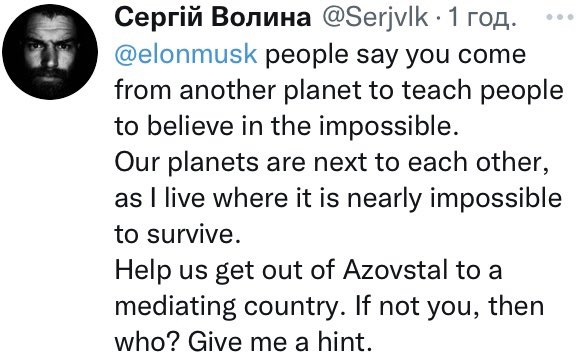Viewport: 588px width, 362px height.
Task: Open the @Serjvlk handle link
Action: point(375,17)
